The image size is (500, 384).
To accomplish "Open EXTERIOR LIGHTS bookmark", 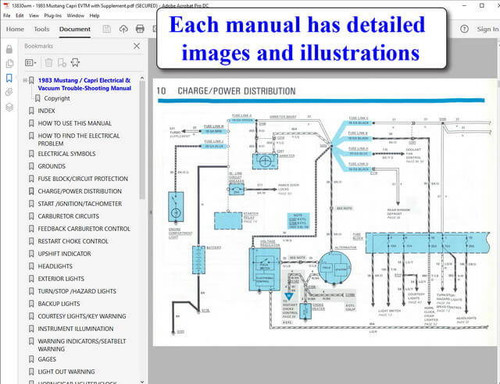I will [x=61, y=279].
